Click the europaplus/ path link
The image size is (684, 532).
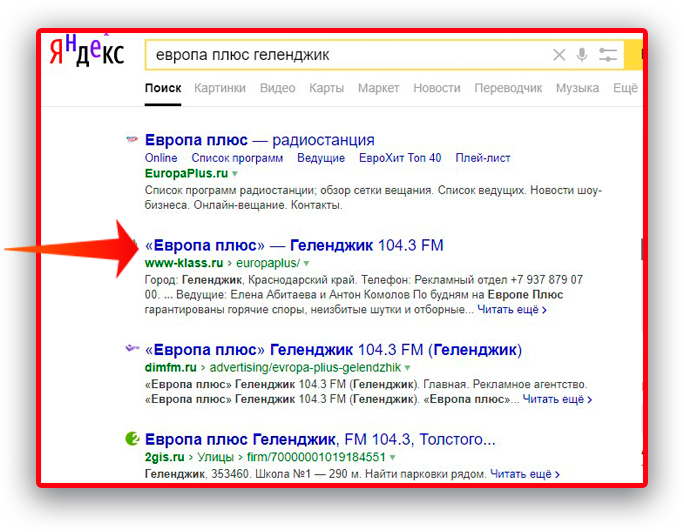tap(268, 263)
